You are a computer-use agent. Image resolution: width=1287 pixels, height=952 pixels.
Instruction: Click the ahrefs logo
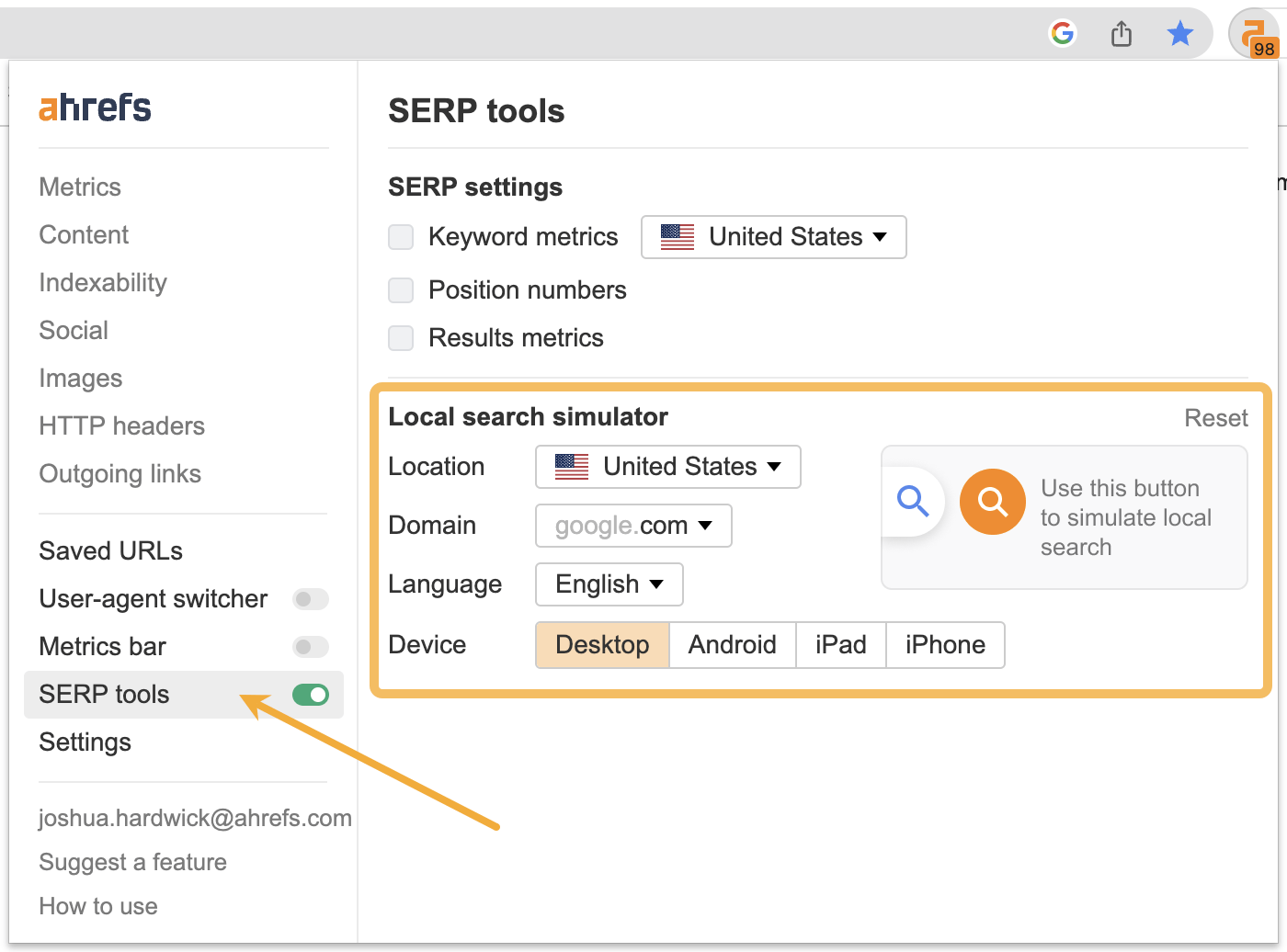[94, 108]
